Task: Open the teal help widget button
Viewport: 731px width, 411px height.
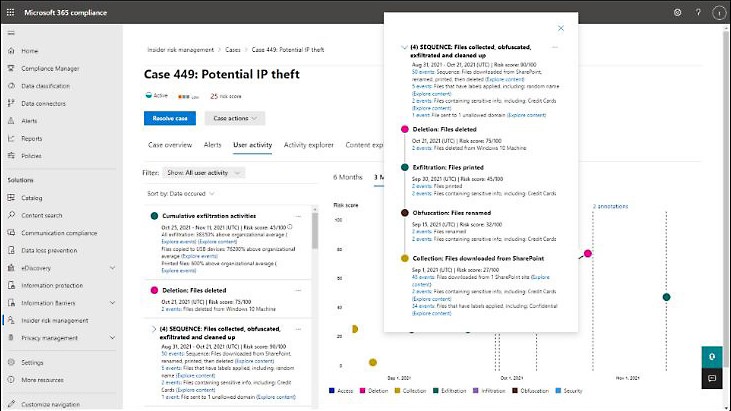Action: 712,357
